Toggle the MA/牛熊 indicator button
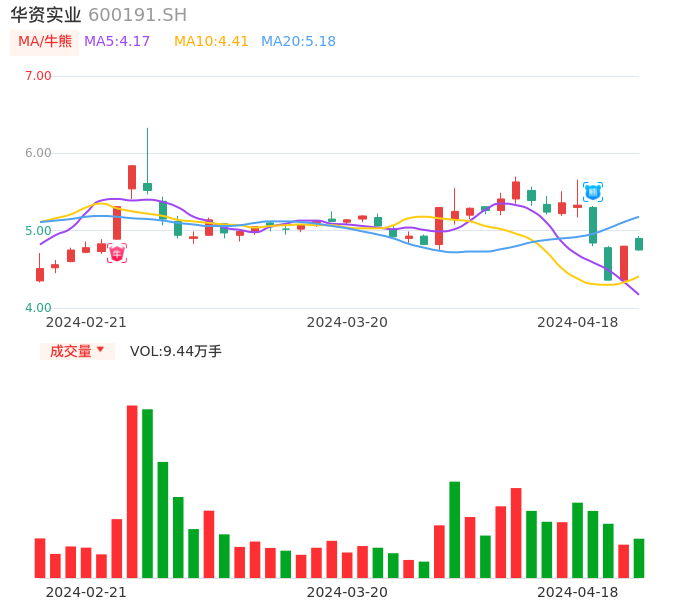 [x=45, y=42]
